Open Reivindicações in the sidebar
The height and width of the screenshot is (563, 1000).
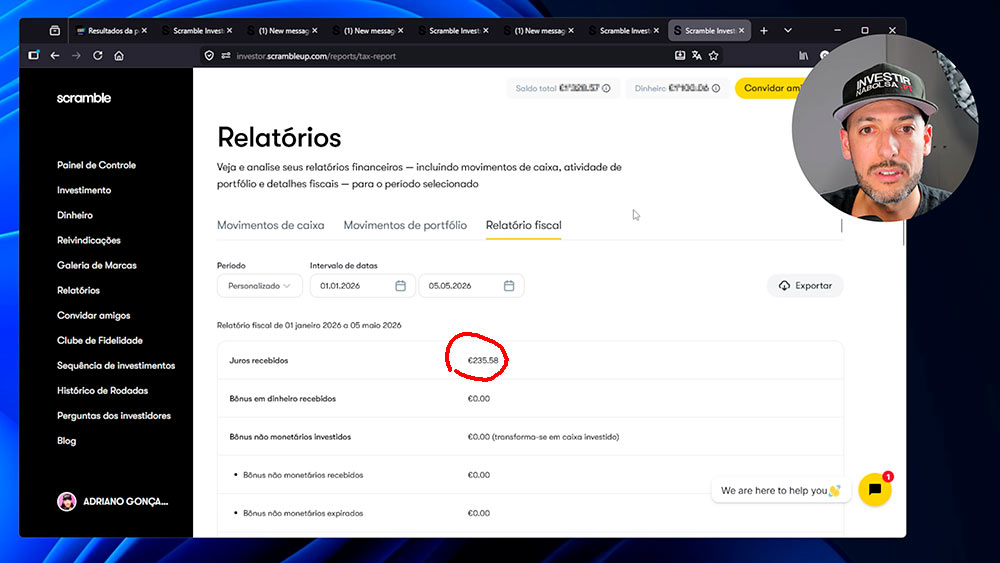pos(89,240)
